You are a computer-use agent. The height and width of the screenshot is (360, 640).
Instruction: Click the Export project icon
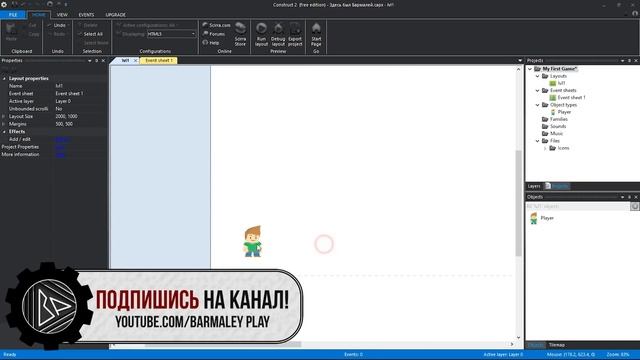[295, 29]
